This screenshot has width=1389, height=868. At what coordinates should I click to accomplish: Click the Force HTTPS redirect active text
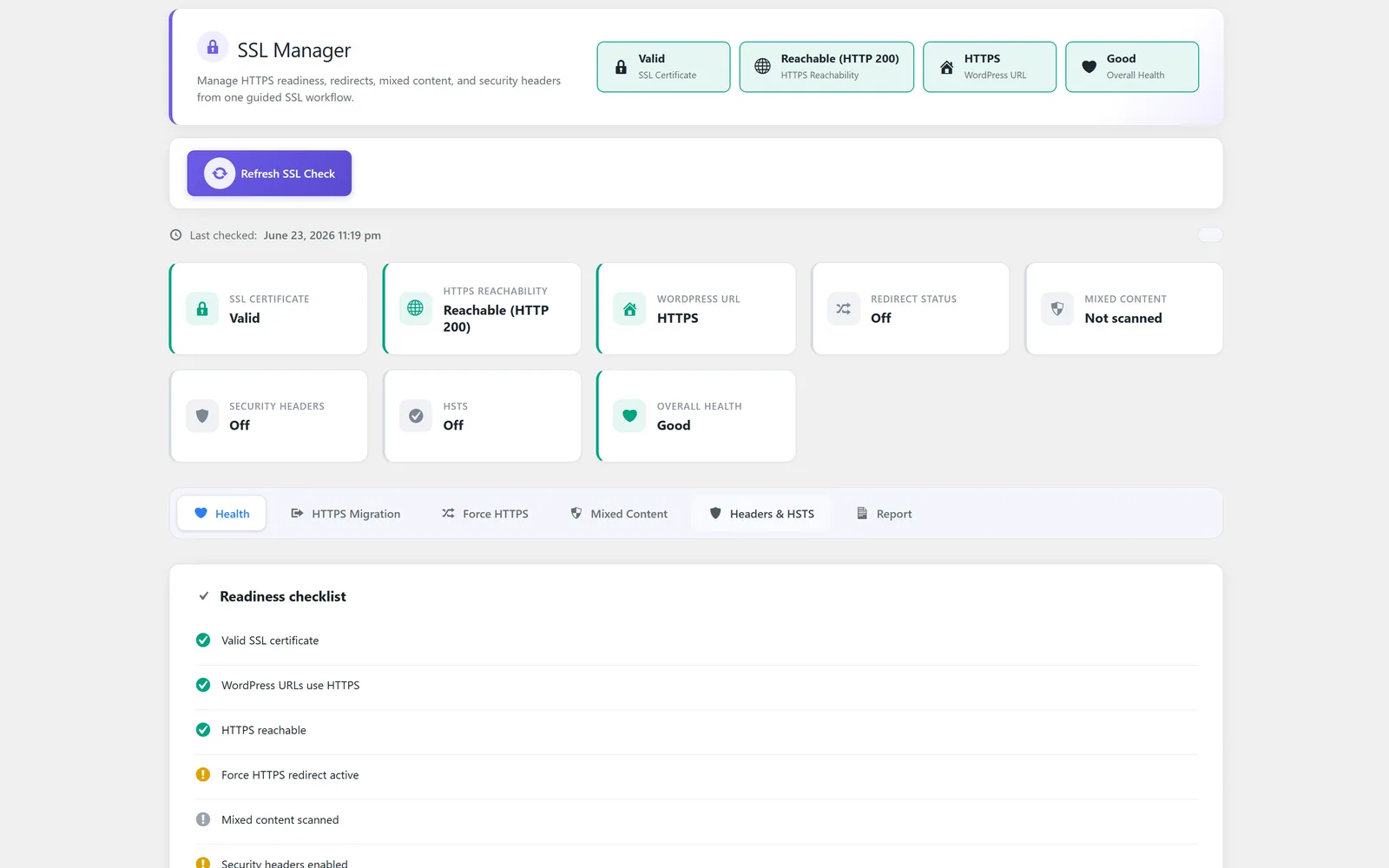[290, 775]
